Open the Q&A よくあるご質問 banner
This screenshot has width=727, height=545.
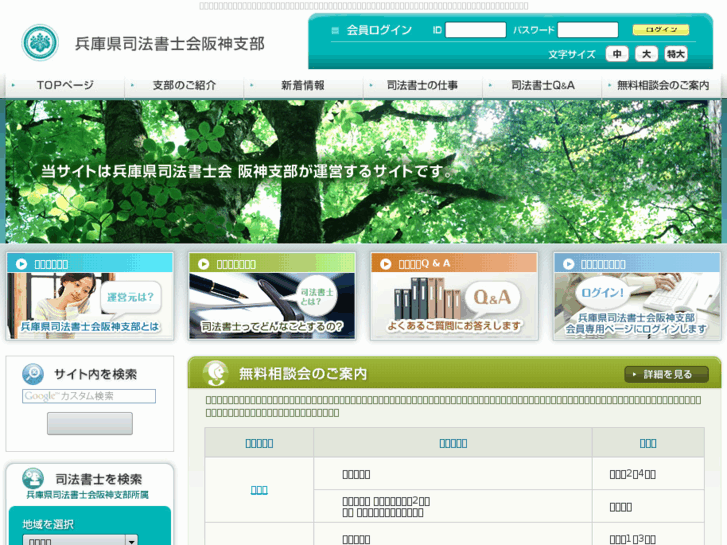pos(454,297)
